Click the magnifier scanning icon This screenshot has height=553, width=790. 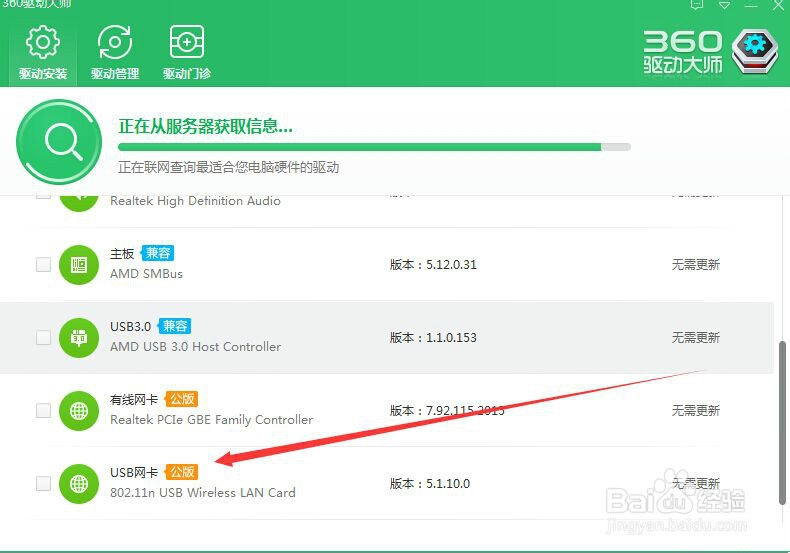[59, 142]
